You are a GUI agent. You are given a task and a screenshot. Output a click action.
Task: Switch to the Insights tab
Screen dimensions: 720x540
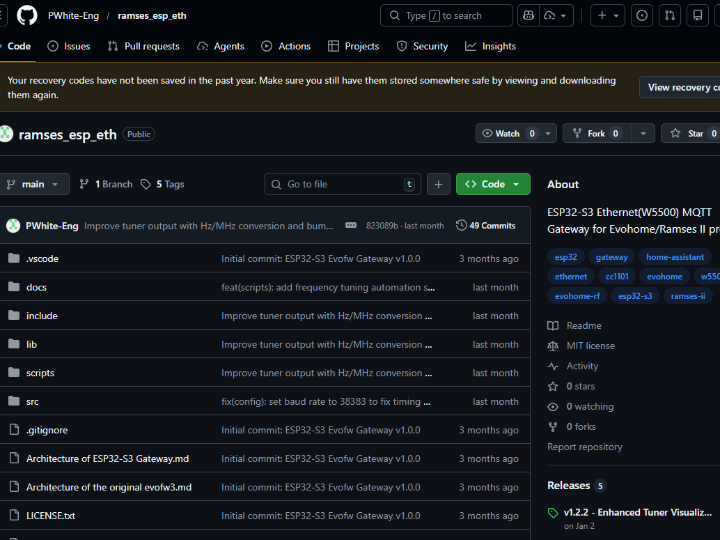coord(490,46)
